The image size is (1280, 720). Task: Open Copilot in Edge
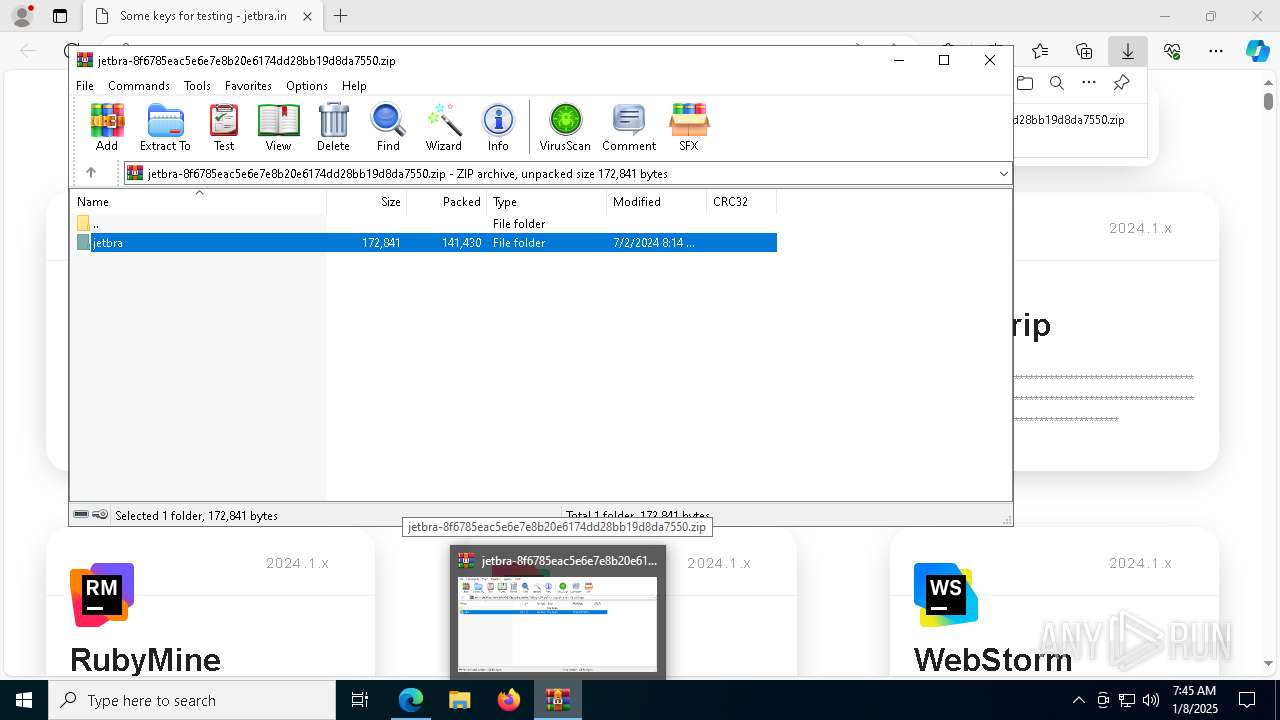(1257, 51)
